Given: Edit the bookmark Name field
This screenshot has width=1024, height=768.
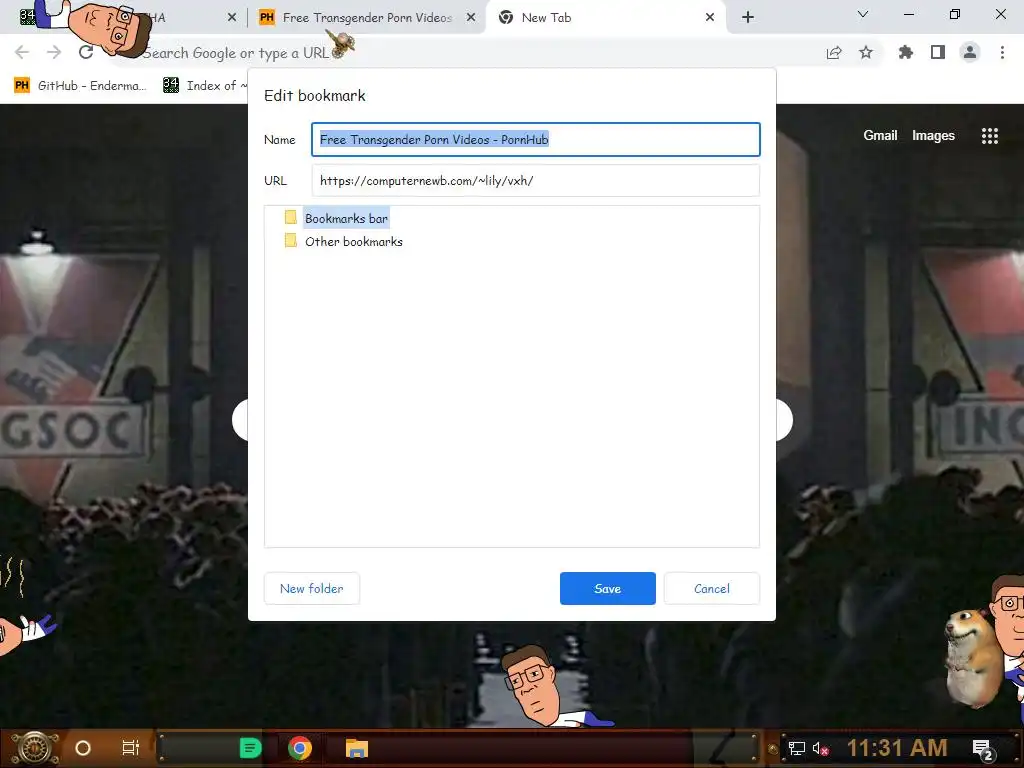Looking at the screenshot, I should tap(536, 139).
